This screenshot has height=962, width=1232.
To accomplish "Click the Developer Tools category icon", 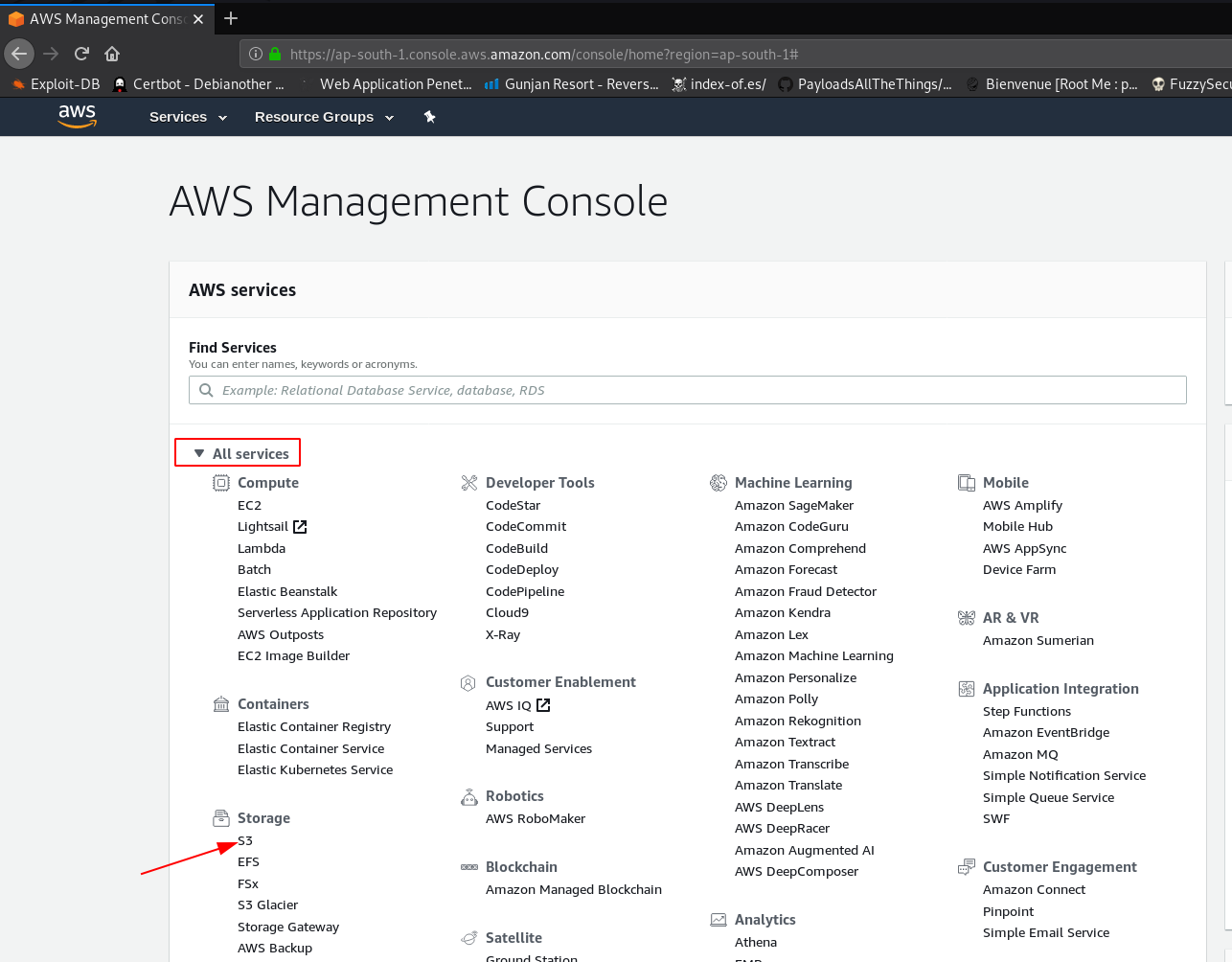I will pyautogui.click(x=468, y=483).
